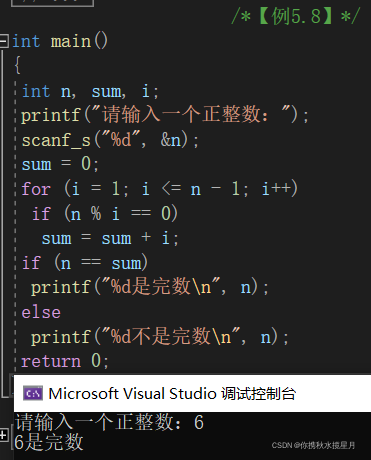
Task: Expand the collapsed block beside console output
Action: click(3, 435)
